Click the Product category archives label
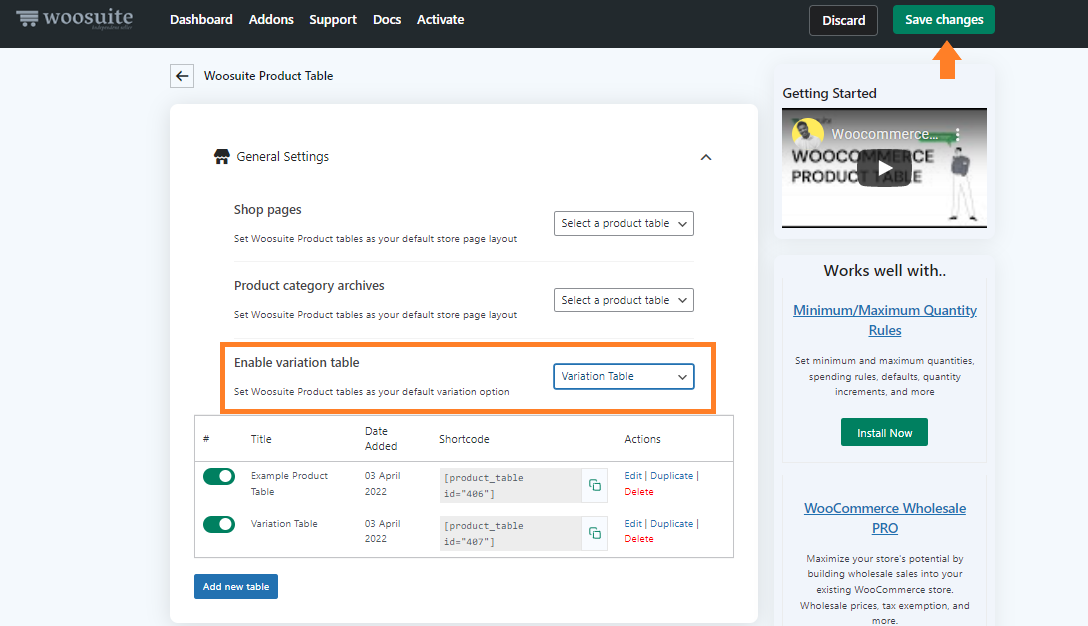This screenshot has width=1088, height=626. tap(309, 285)
